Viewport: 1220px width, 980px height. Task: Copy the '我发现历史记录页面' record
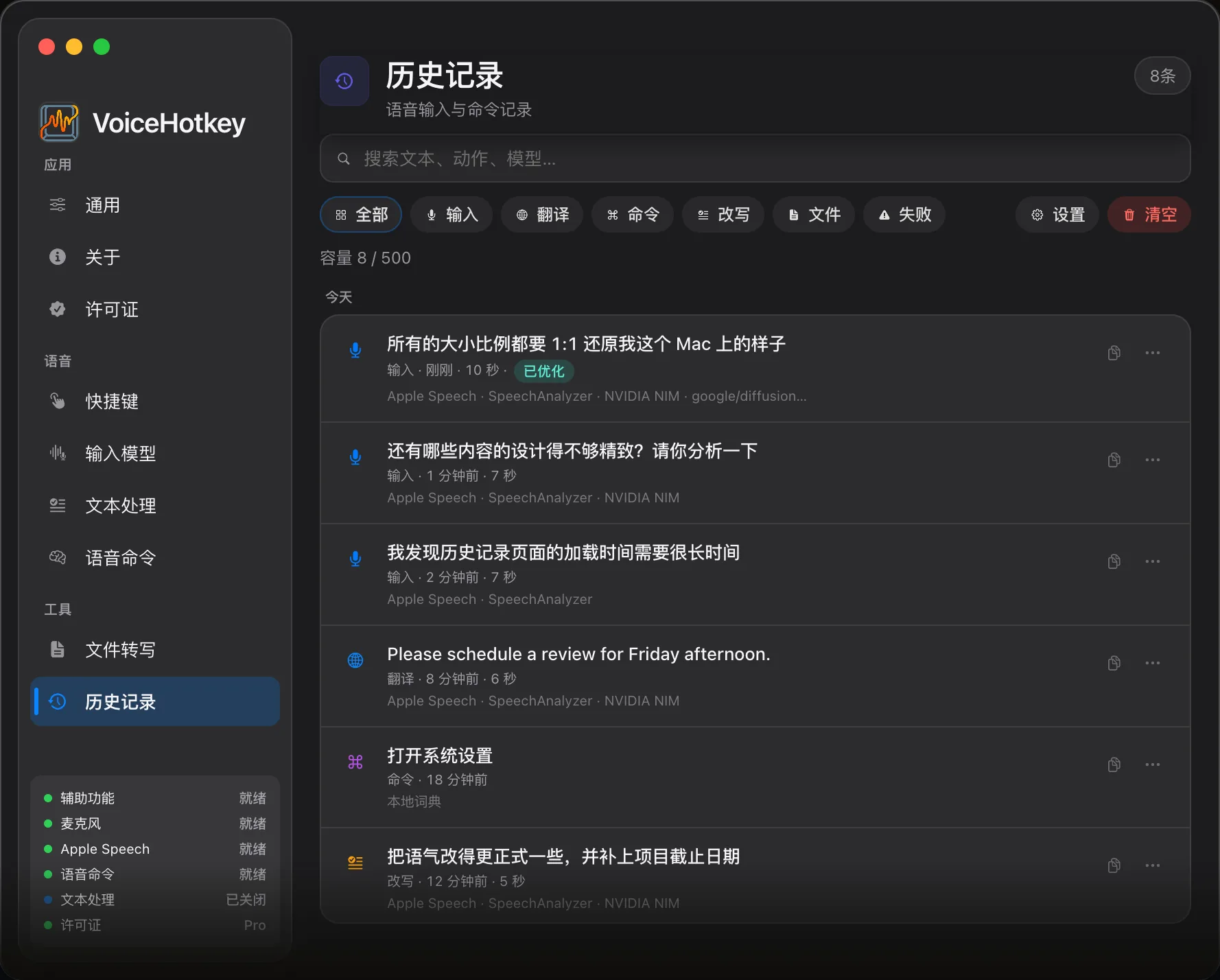1114,561
